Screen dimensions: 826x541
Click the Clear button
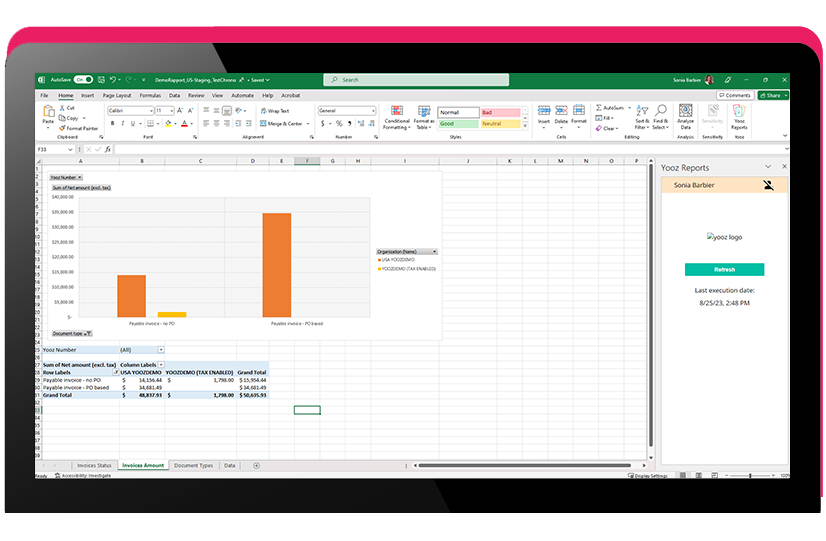tap(607, 128)
